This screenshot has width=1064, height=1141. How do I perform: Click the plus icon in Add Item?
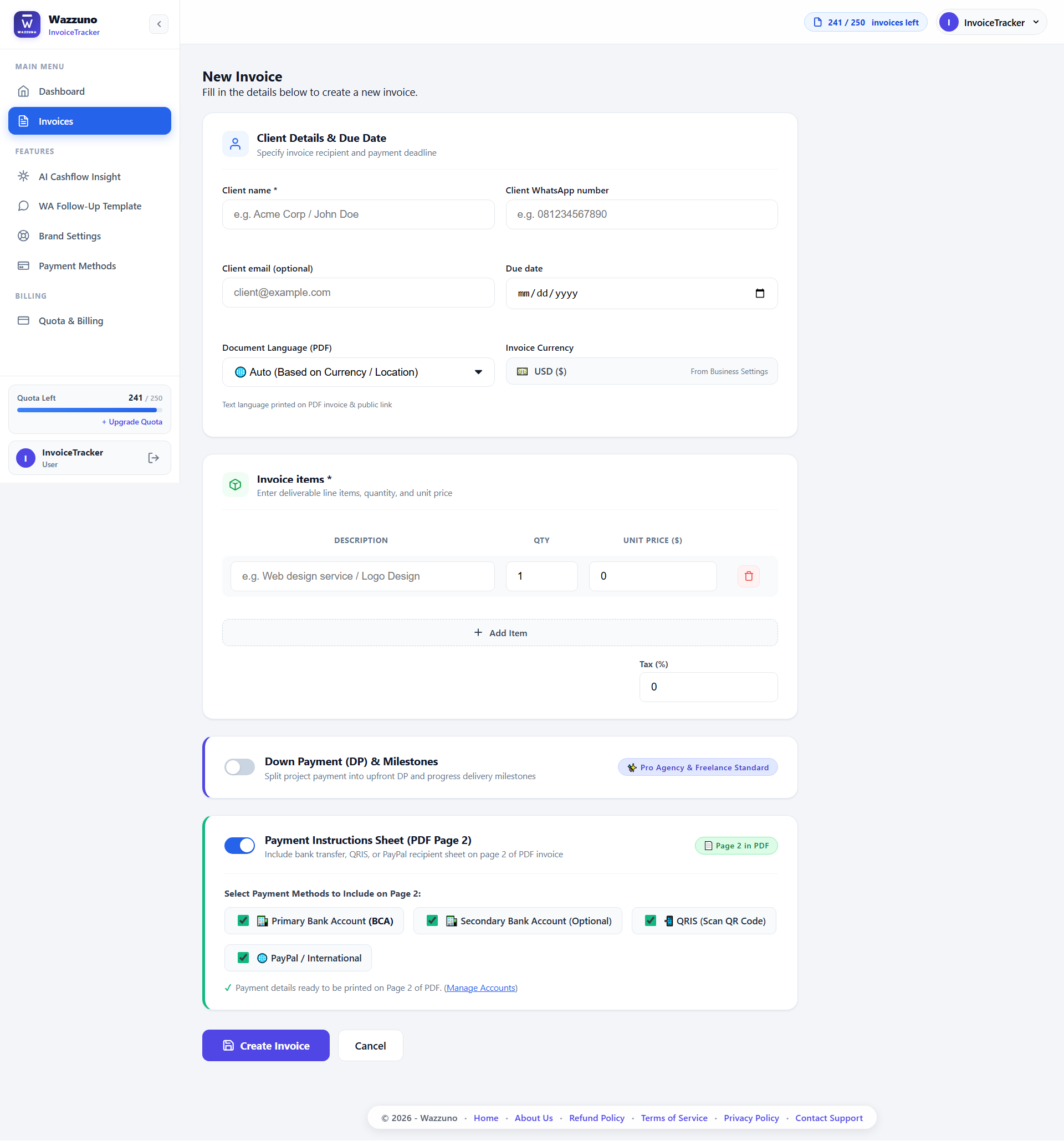point(478,632)
